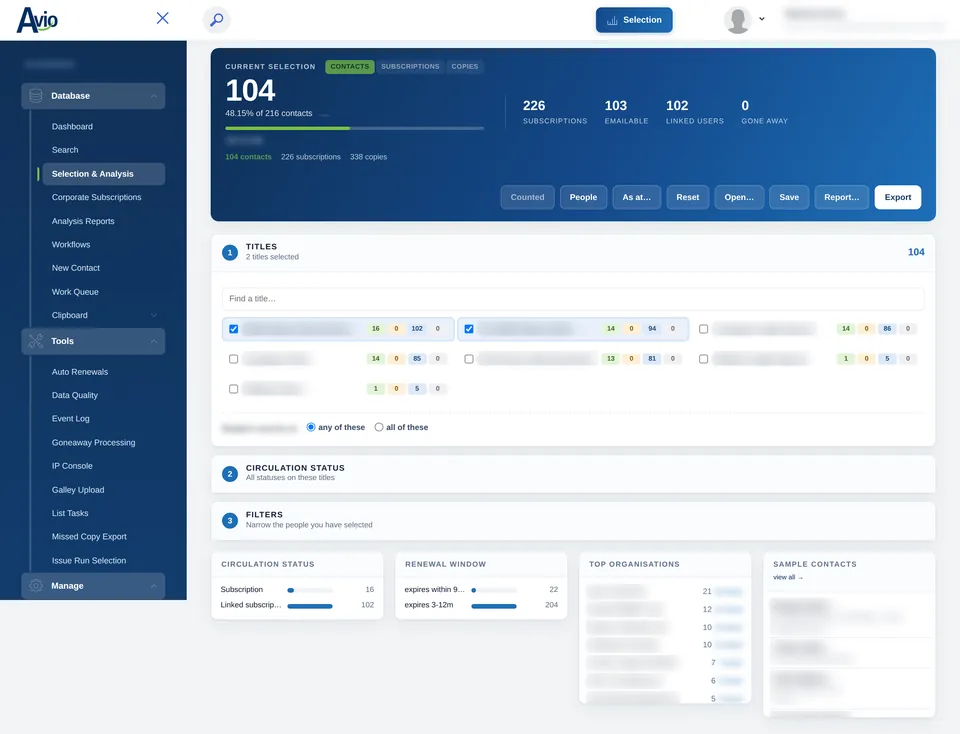Select the 'any of these' radio

point(311,427)
